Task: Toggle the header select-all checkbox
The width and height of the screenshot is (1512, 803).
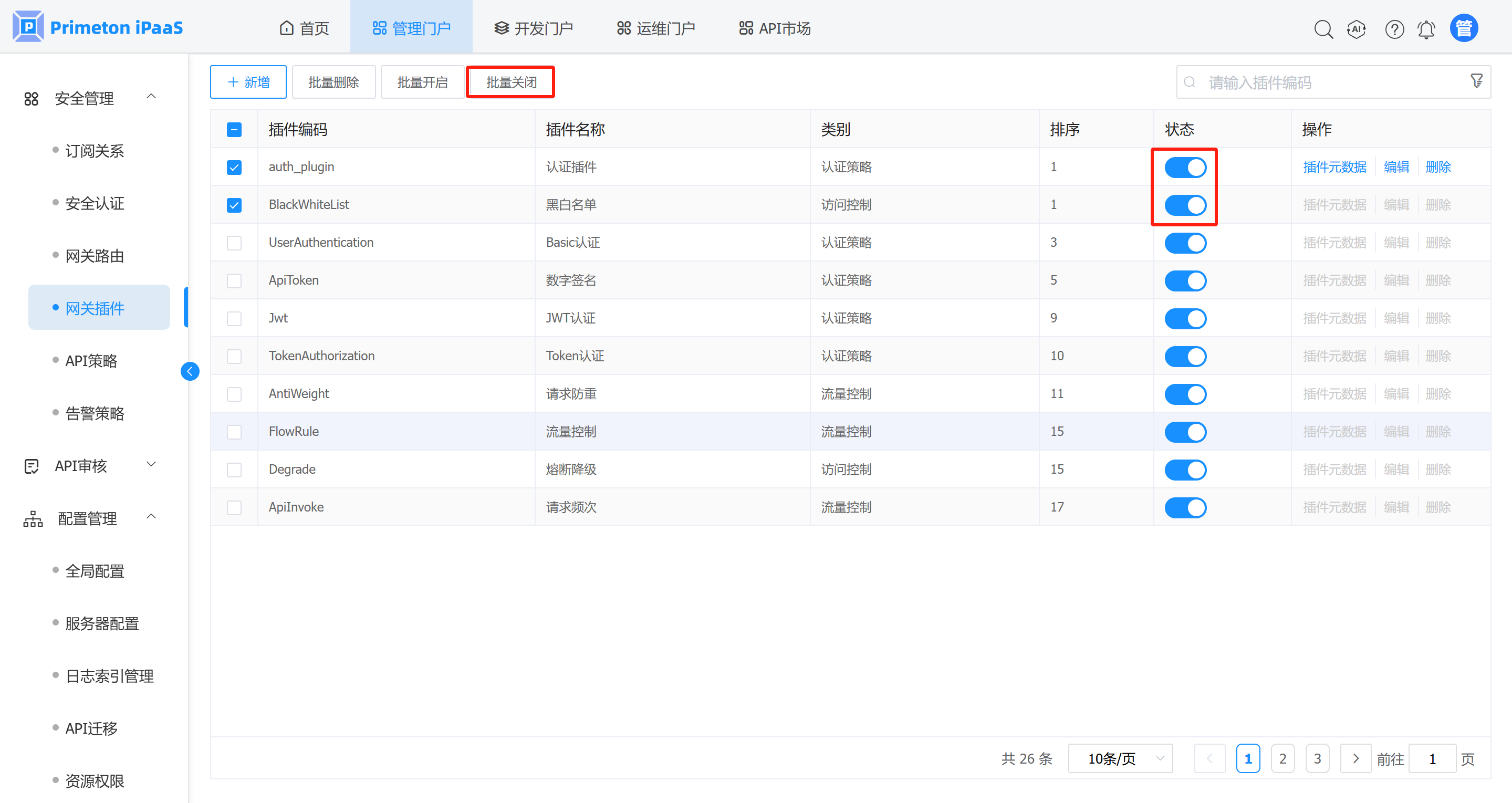Action: pos(234,130)
